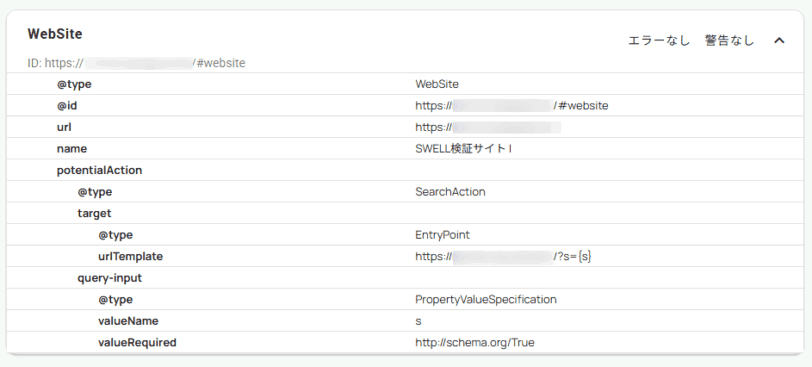Screen dimensions: 812x367
Task: Click the SWELL検証サイト name value
Action: click(464, 149)
